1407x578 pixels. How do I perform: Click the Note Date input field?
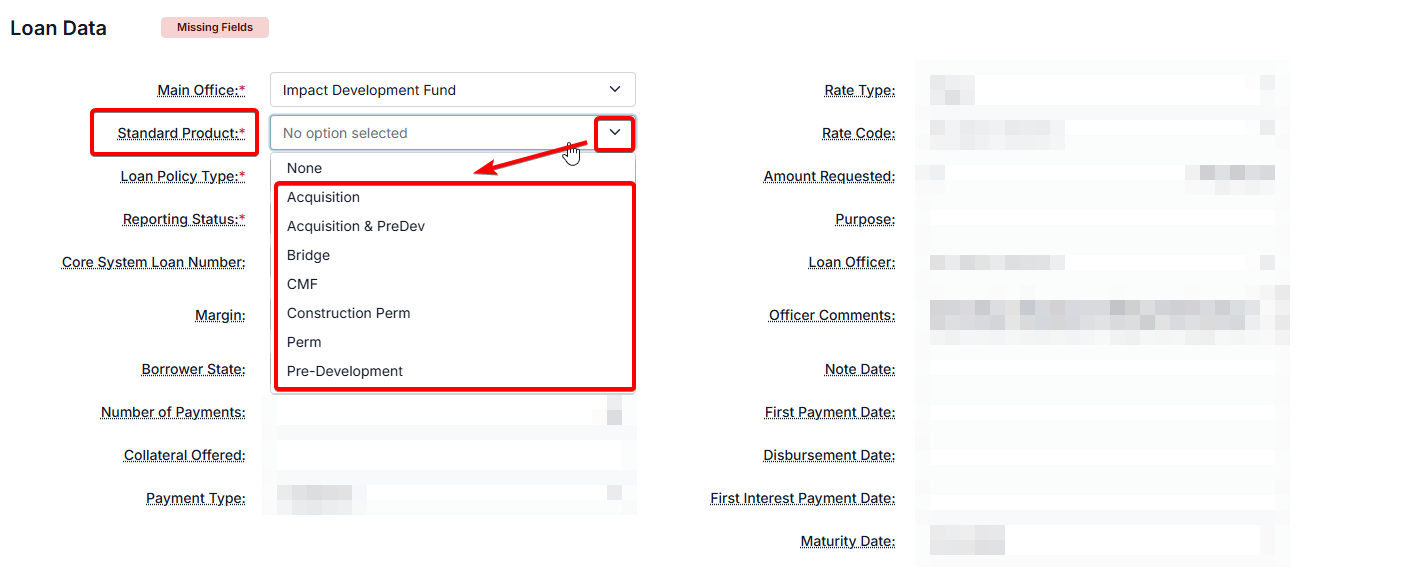point(1100,369)
